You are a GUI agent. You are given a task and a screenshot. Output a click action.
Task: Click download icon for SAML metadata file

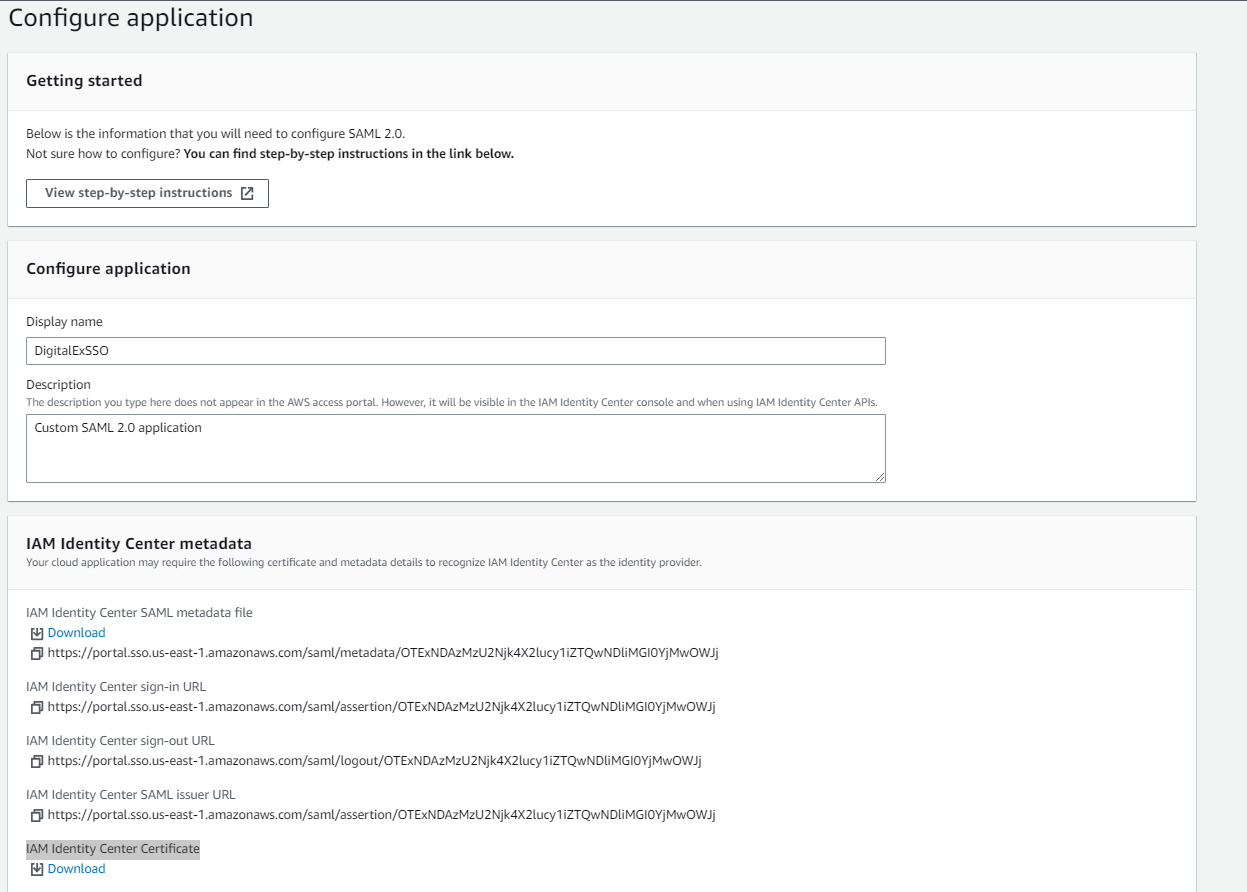37,633
